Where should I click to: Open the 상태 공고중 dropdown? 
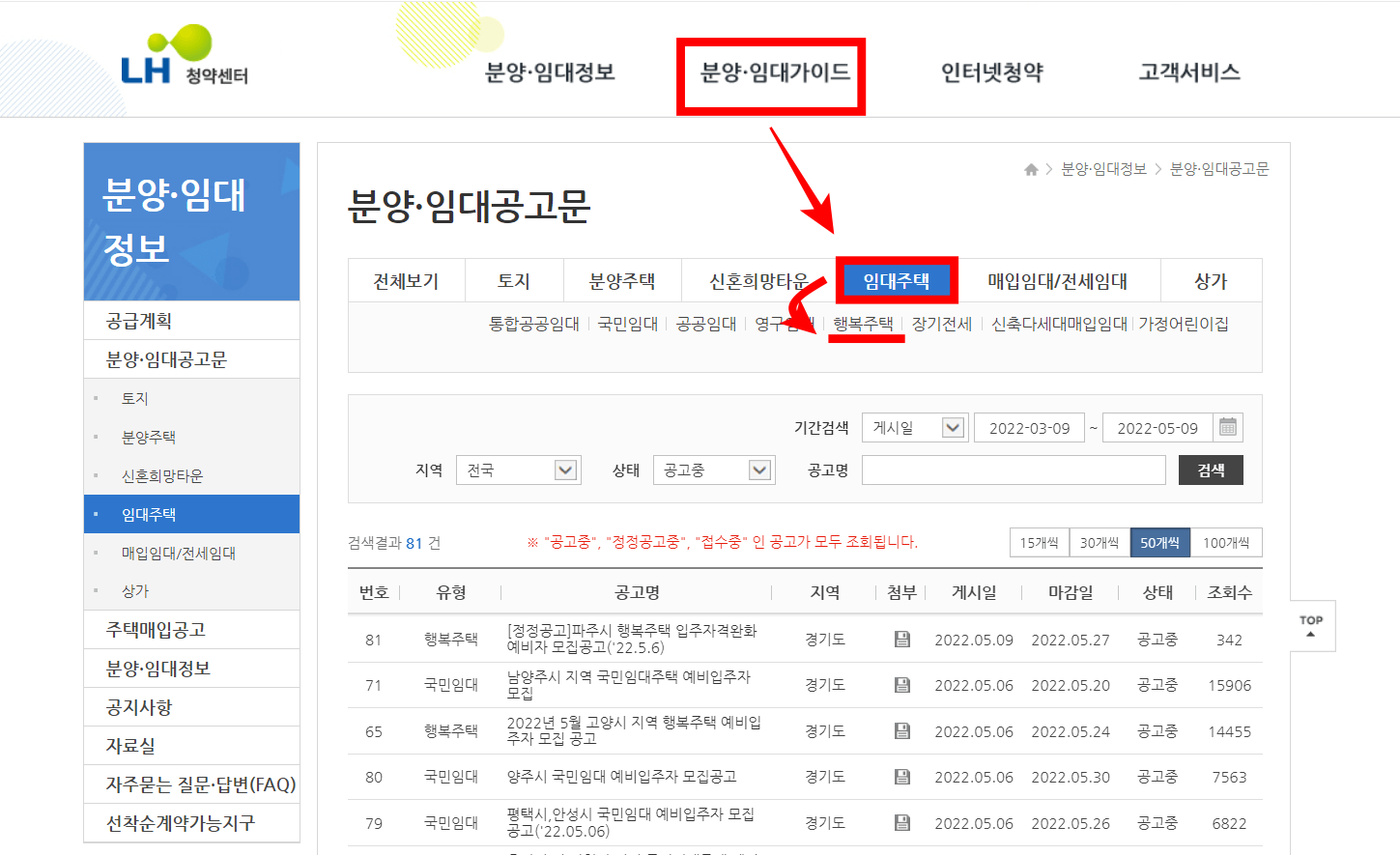[x=714, y=470]
